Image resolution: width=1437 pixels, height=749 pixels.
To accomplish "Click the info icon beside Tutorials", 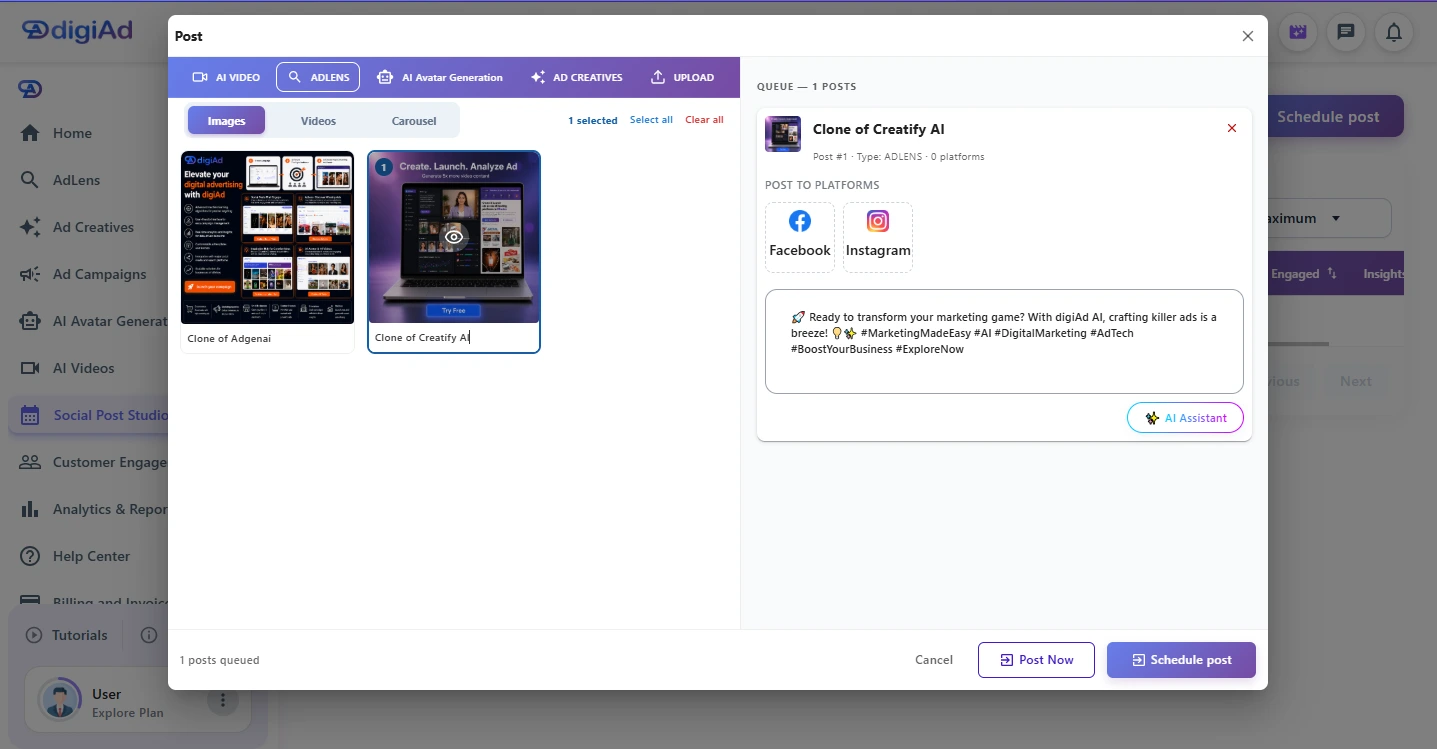I will 149,635.
